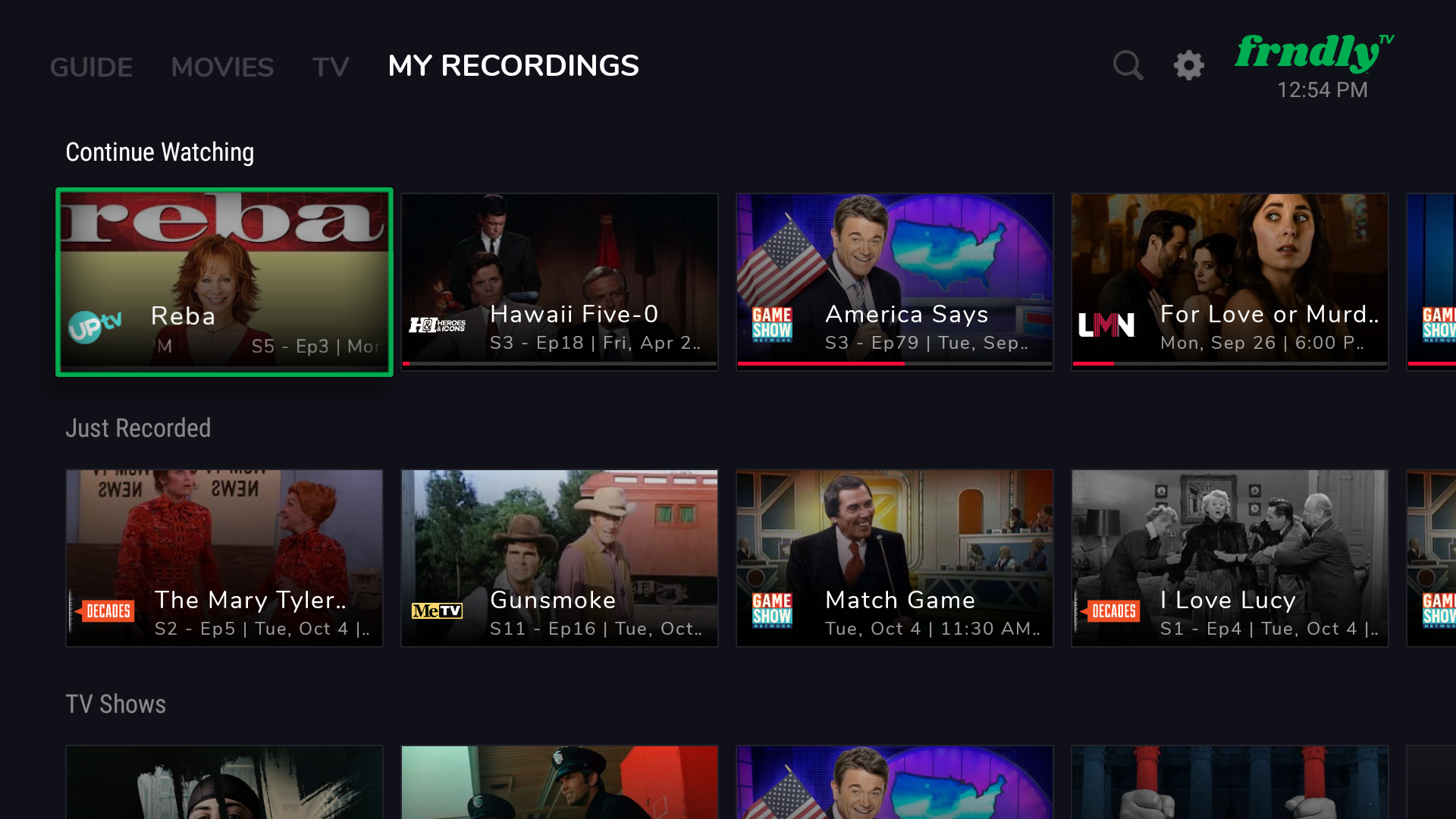Image resolution: width=1456 pixels, height=819 pixels.
Task: Open the settings gear
Action: [x=1188, y=65]
